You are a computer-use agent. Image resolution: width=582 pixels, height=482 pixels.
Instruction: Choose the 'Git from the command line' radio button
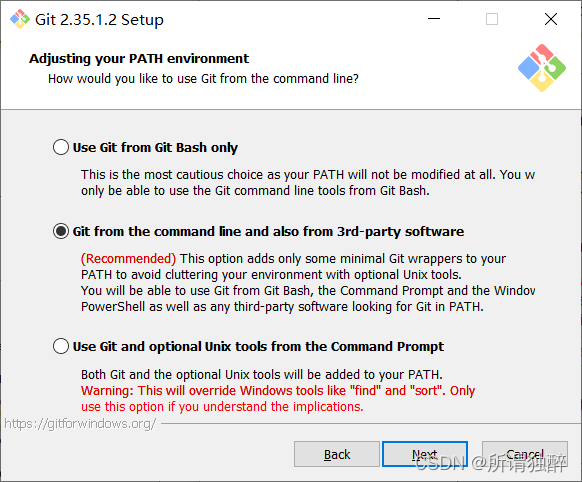pos(61,231)
